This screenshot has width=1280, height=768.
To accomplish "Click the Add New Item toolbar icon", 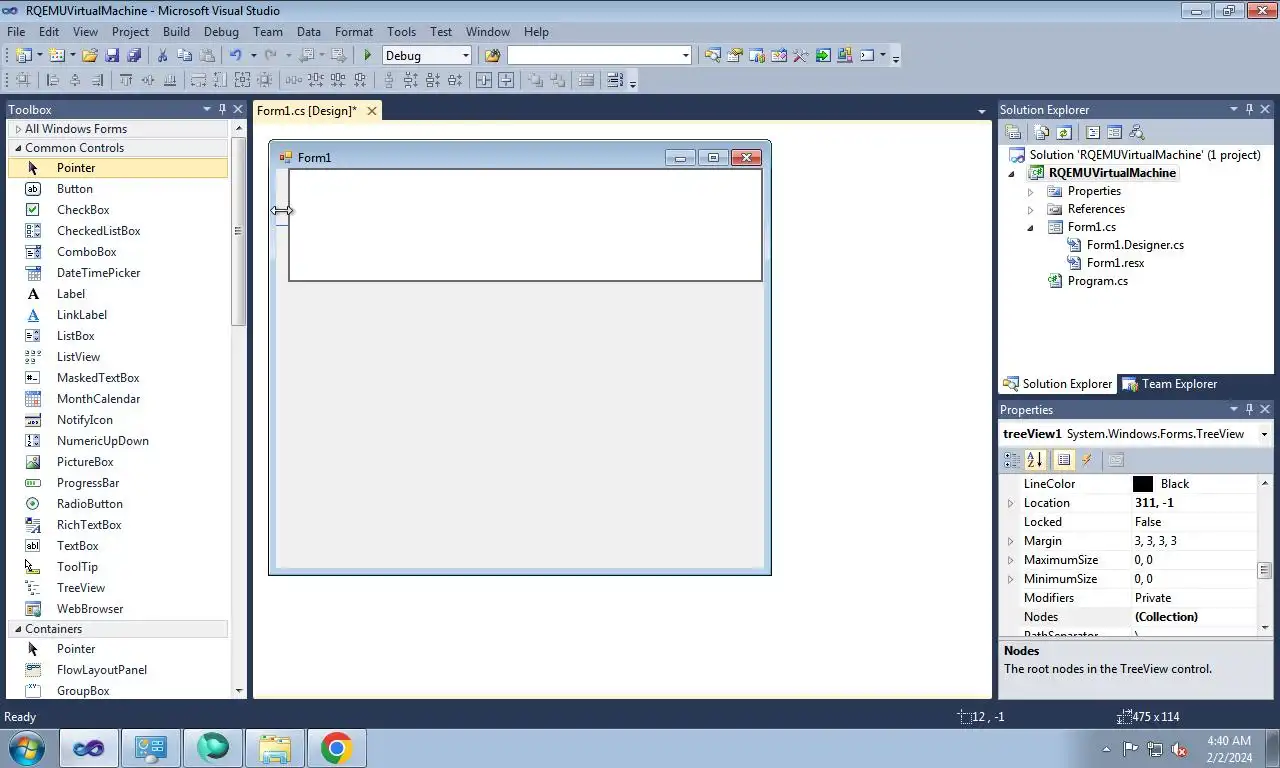I will (x=56, y=56).
